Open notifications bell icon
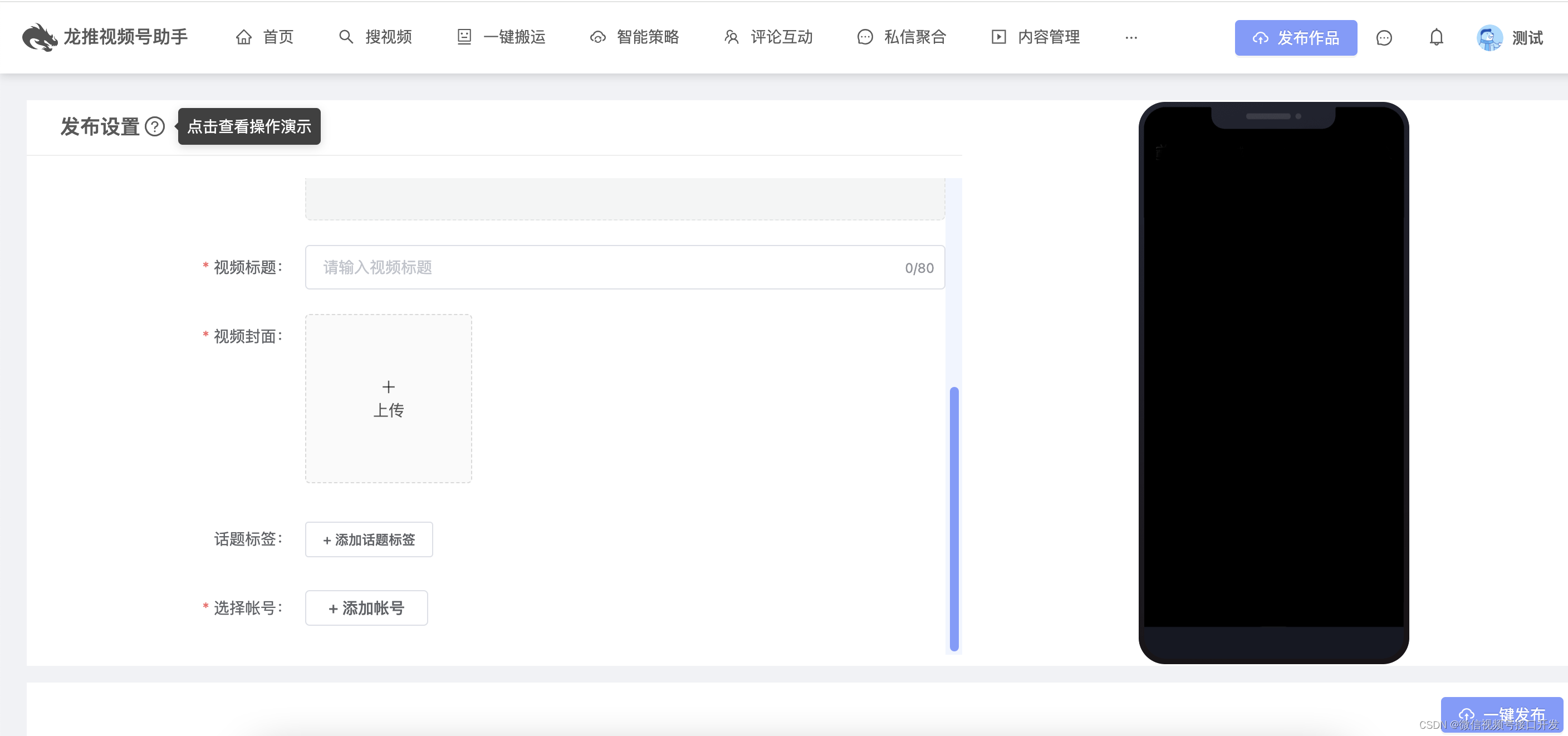Viewport: 1568px width, 736px height. point(1436,38)
